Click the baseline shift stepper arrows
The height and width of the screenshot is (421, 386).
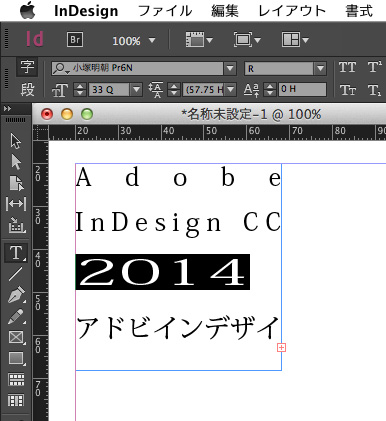tap(270, 89)
